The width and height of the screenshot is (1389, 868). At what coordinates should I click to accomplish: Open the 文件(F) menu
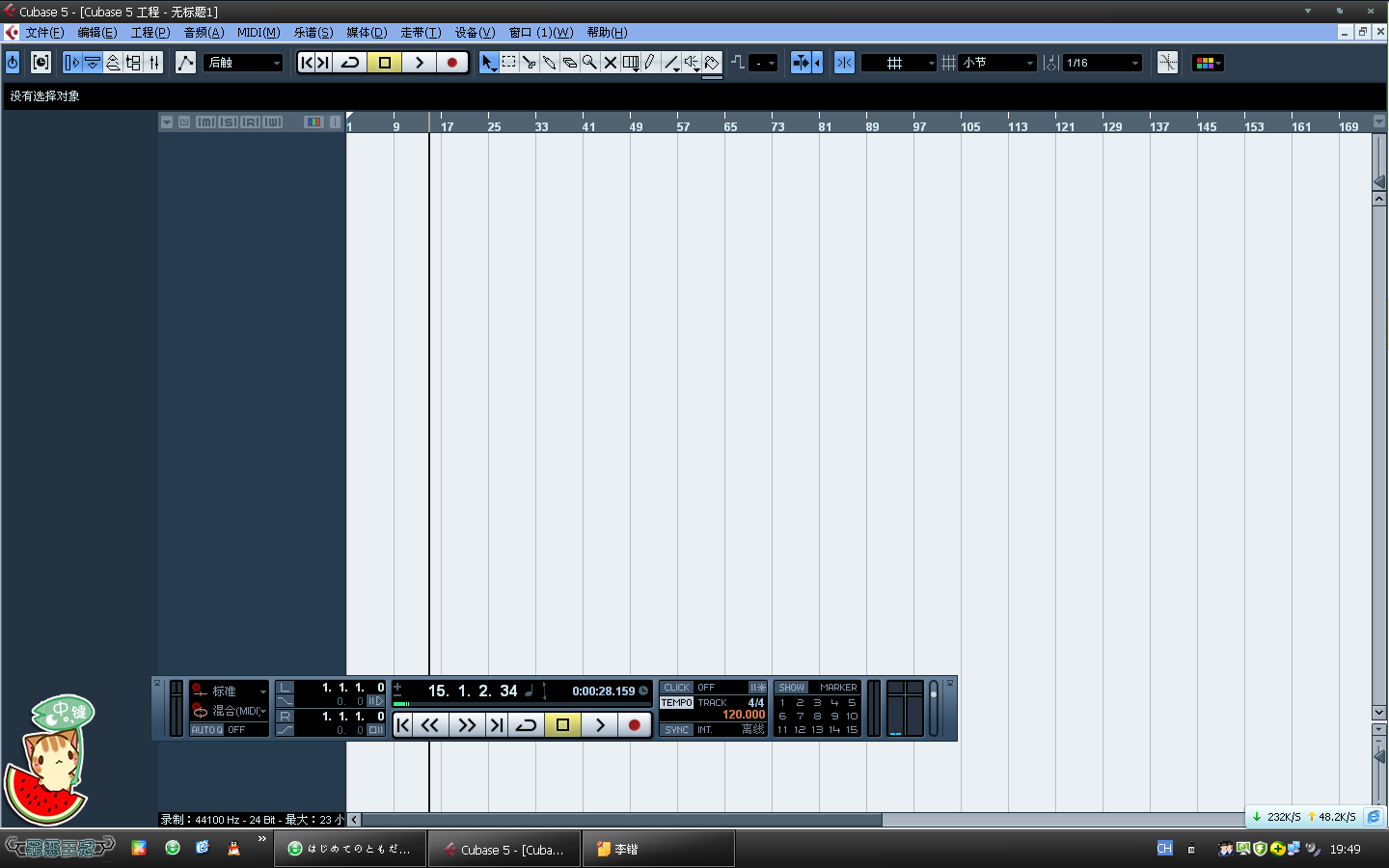click(44, 33)
